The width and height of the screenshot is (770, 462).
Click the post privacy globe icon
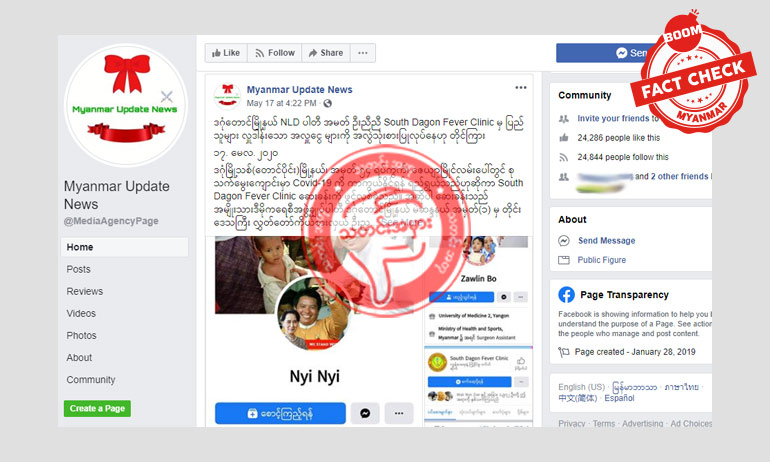[x=328, y=103]
